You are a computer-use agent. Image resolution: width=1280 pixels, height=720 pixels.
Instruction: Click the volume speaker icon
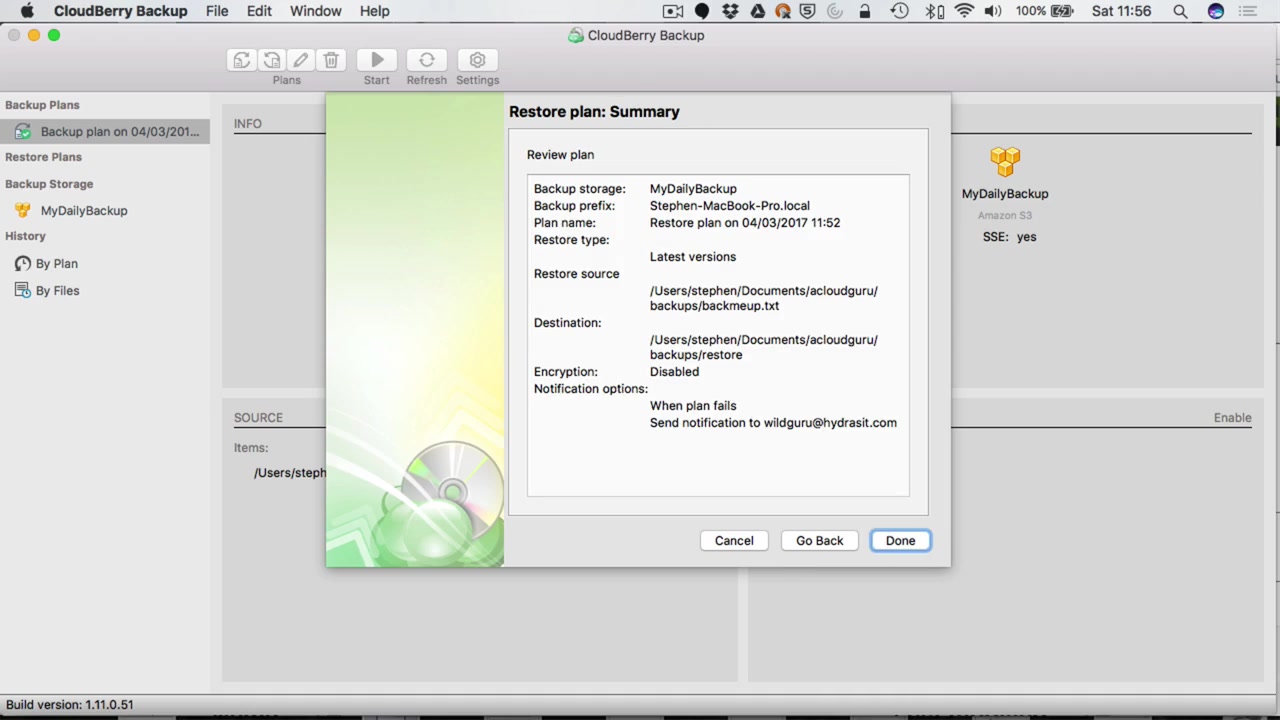[993, 11]
